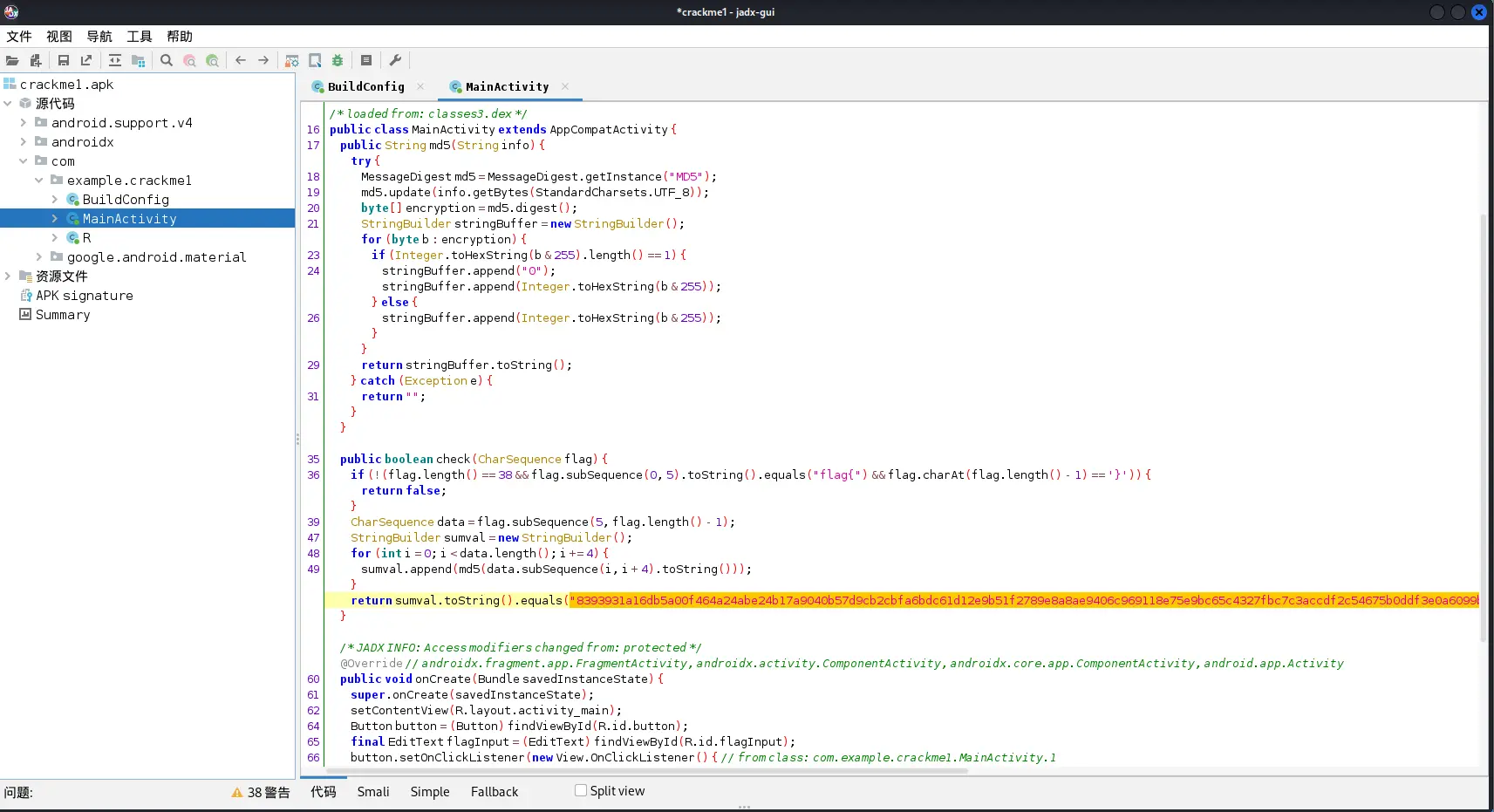Image resolution: width=1494 pixels, height=812 pixels.
Task: Open APK signature in the tree
Action: coord(85,296)
